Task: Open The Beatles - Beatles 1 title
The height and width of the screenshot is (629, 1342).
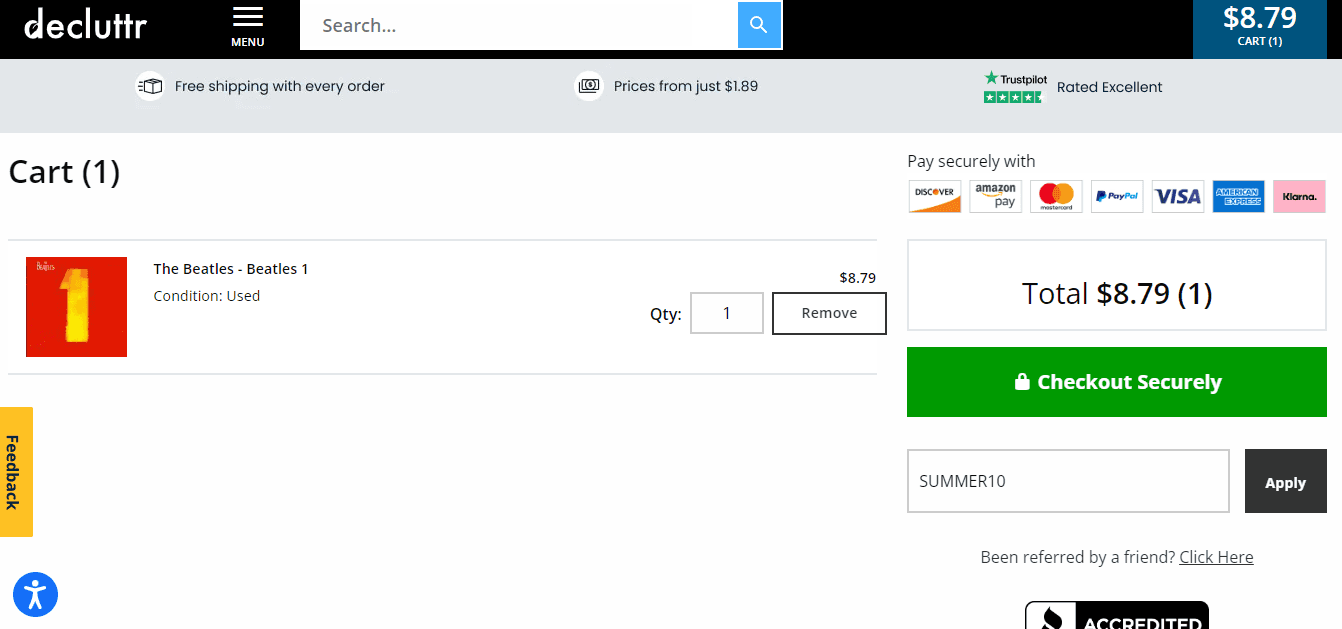Action: pyautogui.click(x=231, y=269)
